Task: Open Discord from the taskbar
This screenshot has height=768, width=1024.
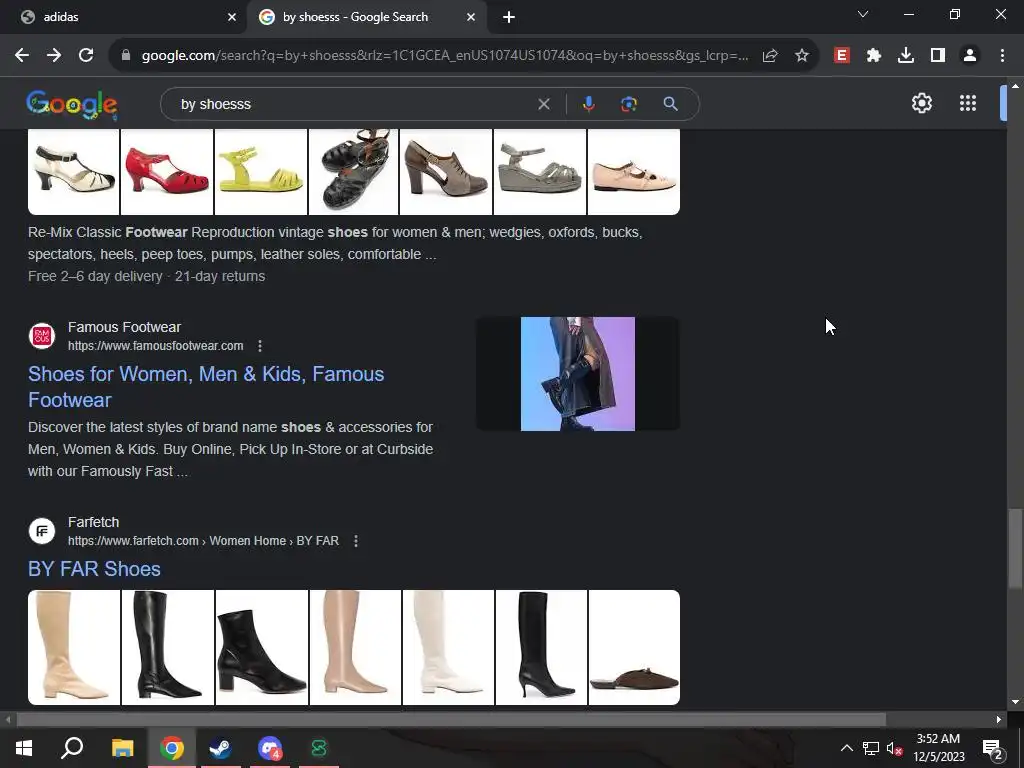Action: coord(269,748)
